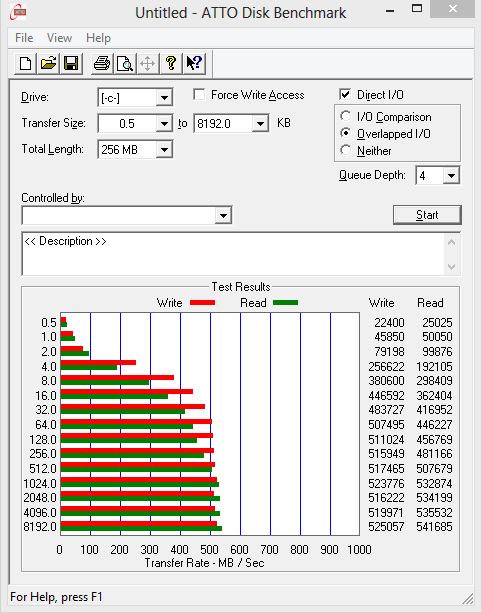Minimize the ATTO Disk Benchmark window
Image resolution: width=482 pixels, height=613 pixels.
pos(390,9)
